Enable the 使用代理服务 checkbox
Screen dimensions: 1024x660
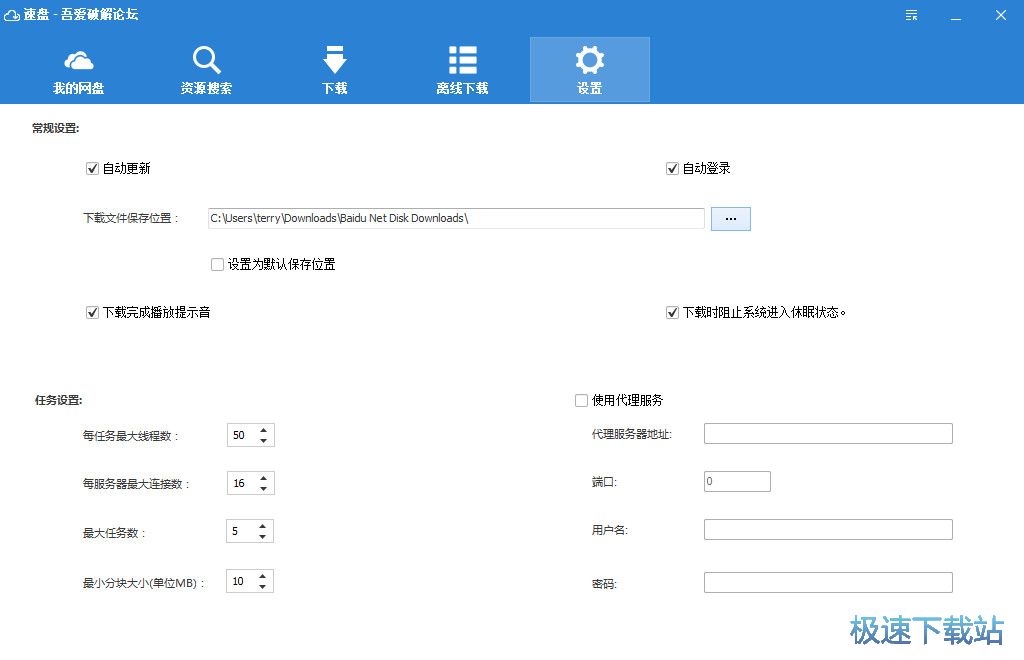581,401
